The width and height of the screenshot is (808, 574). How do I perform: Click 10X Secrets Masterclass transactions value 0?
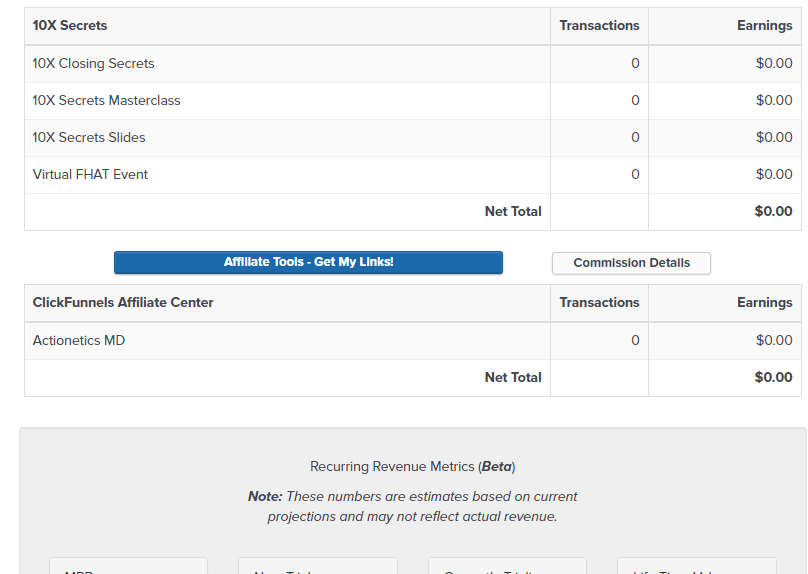point(635,100)
